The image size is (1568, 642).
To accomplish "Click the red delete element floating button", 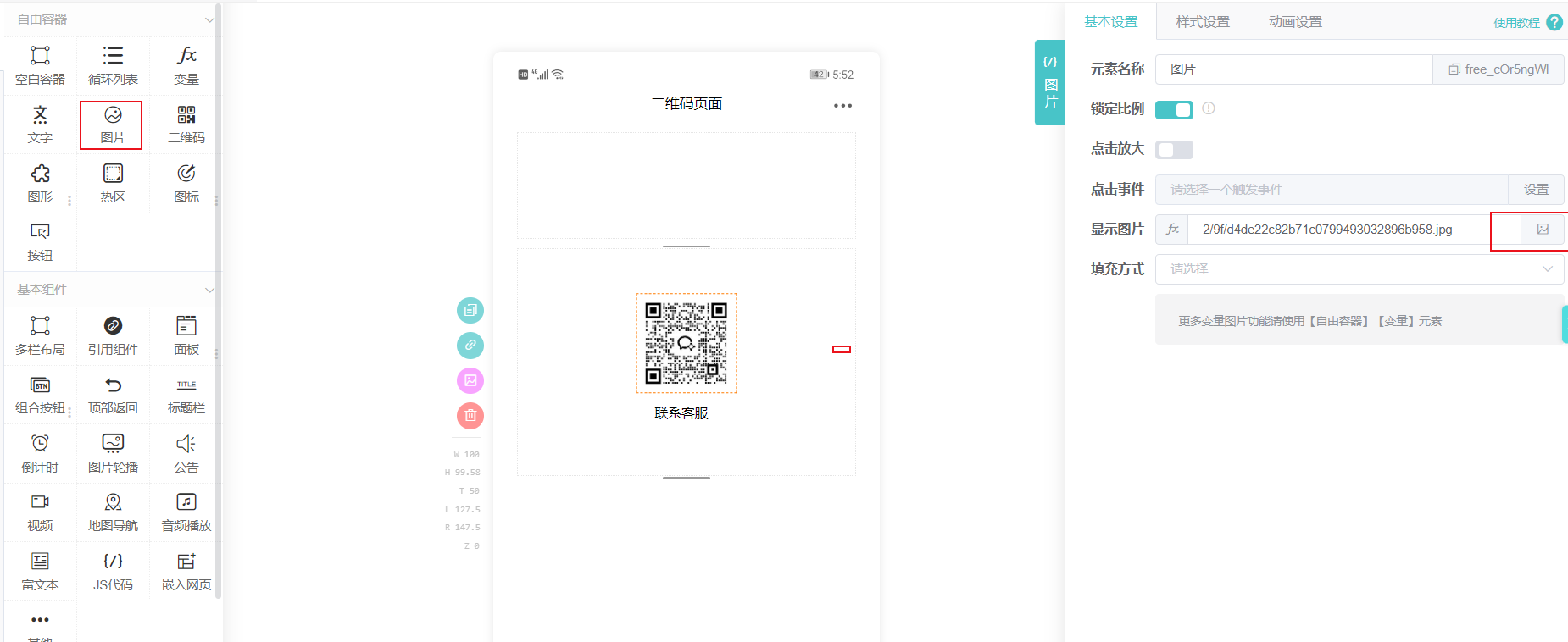I will (x=470, y=416).
